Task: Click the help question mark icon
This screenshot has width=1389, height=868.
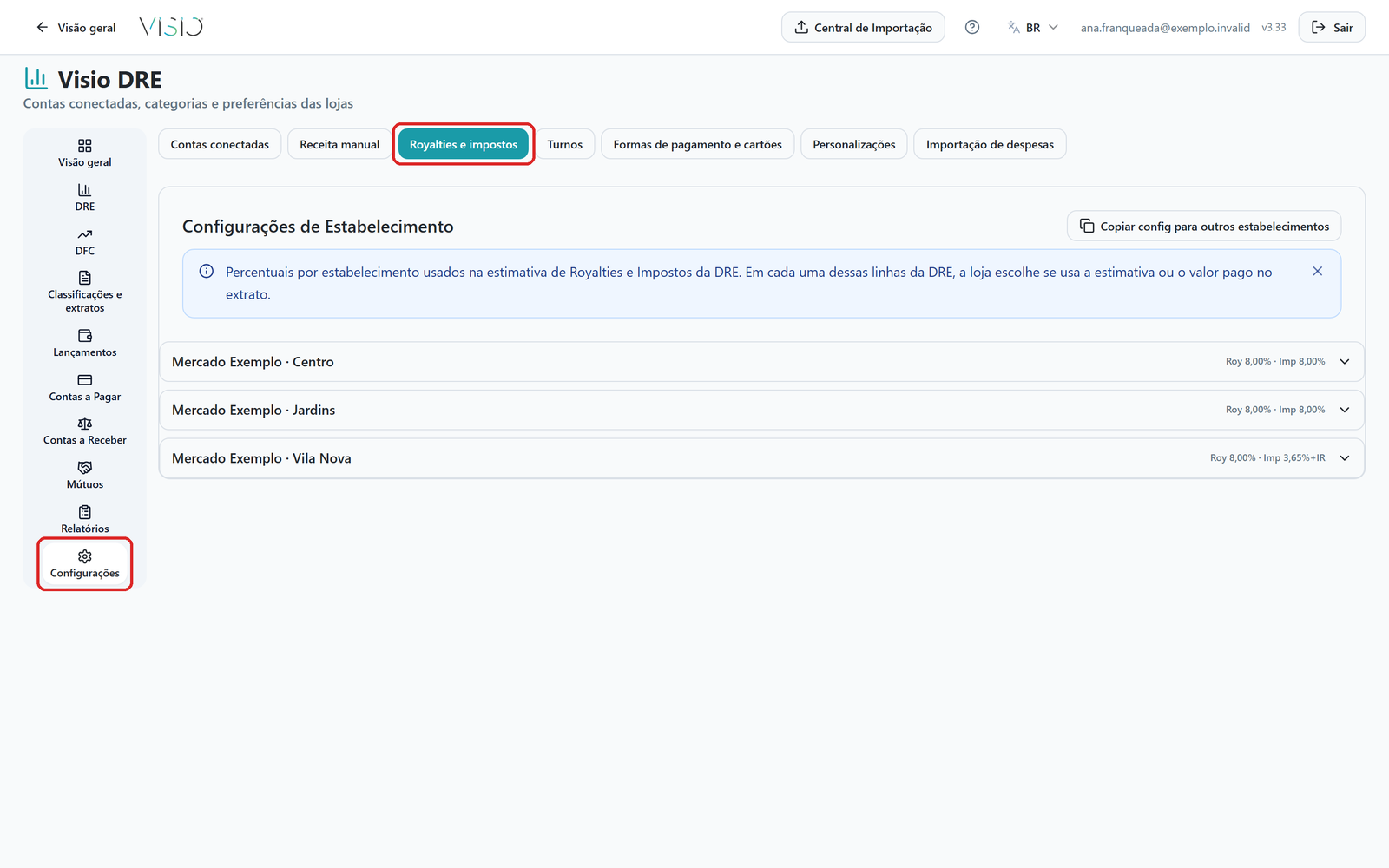Action: (x=972, y=28)
